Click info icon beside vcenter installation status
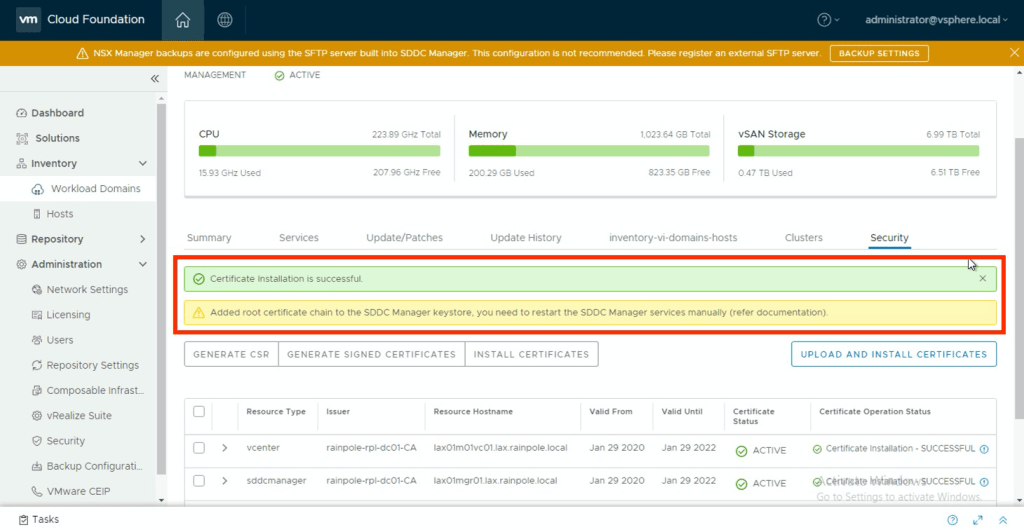This screenshot has height=530, width=1024. (x=984, y=450)
